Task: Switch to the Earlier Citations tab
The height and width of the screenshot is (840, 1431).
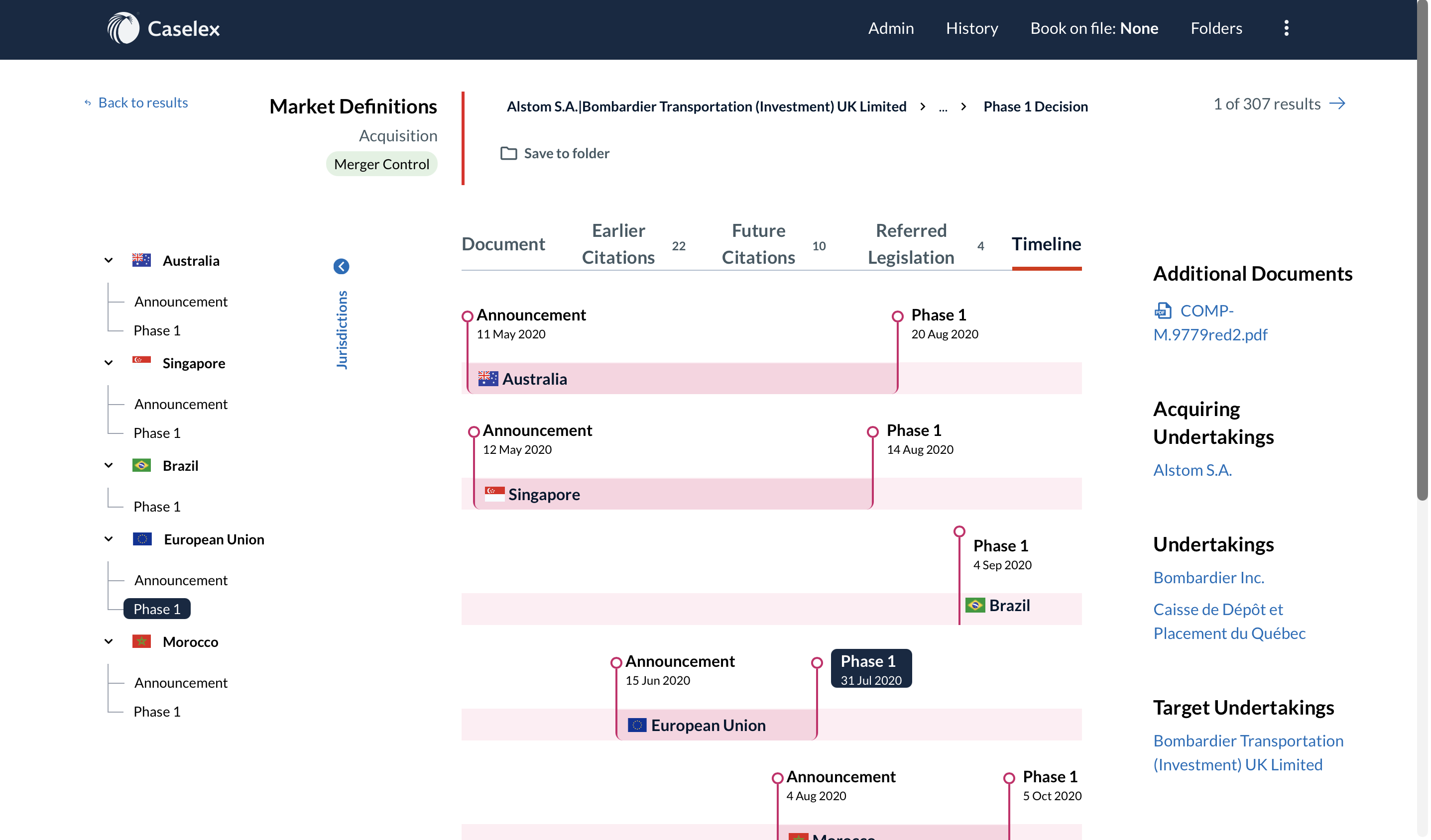Action: tap(618, 244)
